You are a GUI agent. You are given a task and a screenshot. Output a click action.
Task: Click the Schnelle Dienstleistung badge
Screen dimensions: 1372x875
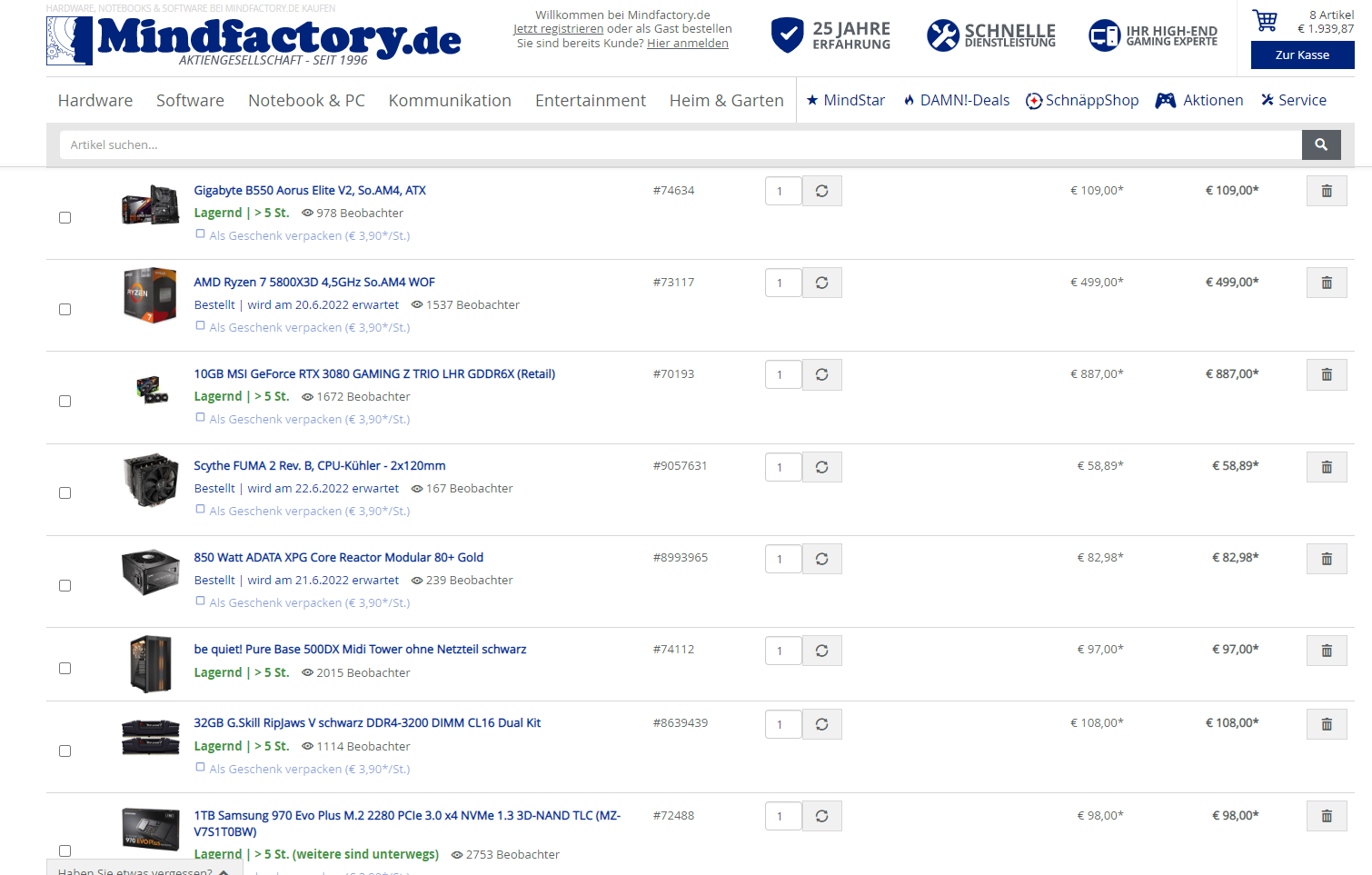click(991, 35)
